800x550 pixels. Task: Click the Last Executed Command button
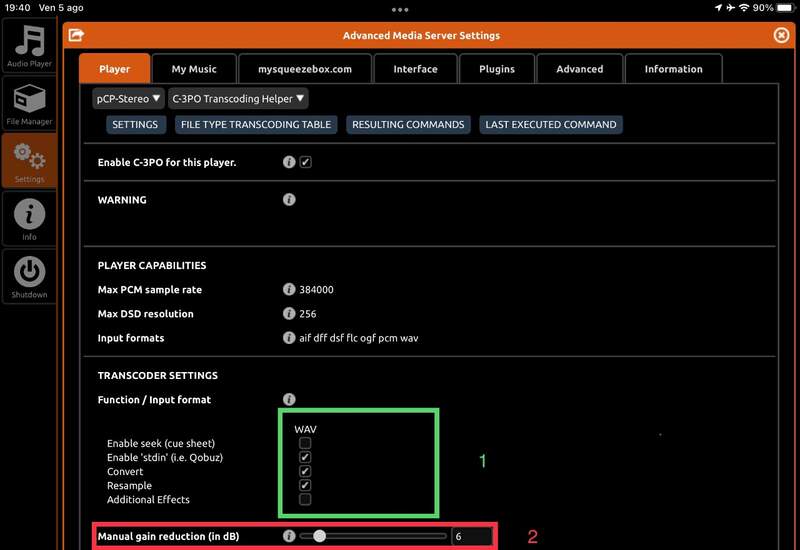pos(550,125)
